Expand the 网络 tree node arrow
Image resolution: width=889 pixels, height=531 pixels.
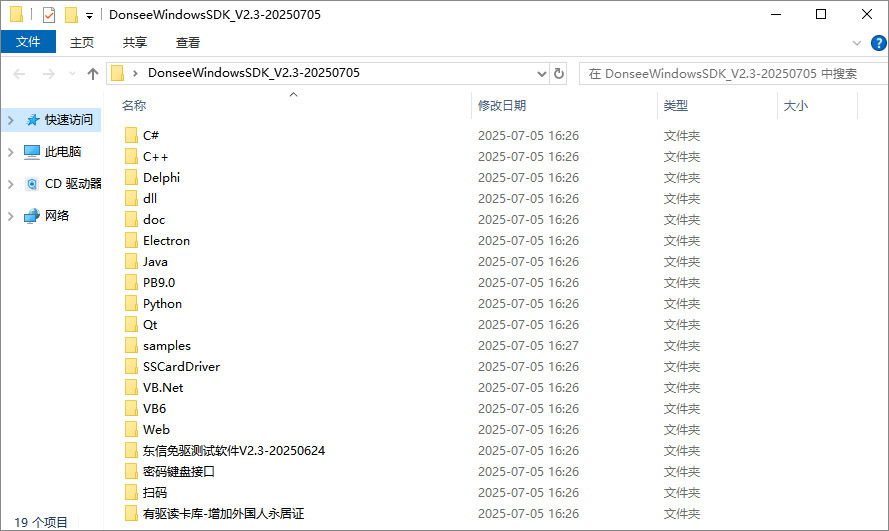coord(11,216)
